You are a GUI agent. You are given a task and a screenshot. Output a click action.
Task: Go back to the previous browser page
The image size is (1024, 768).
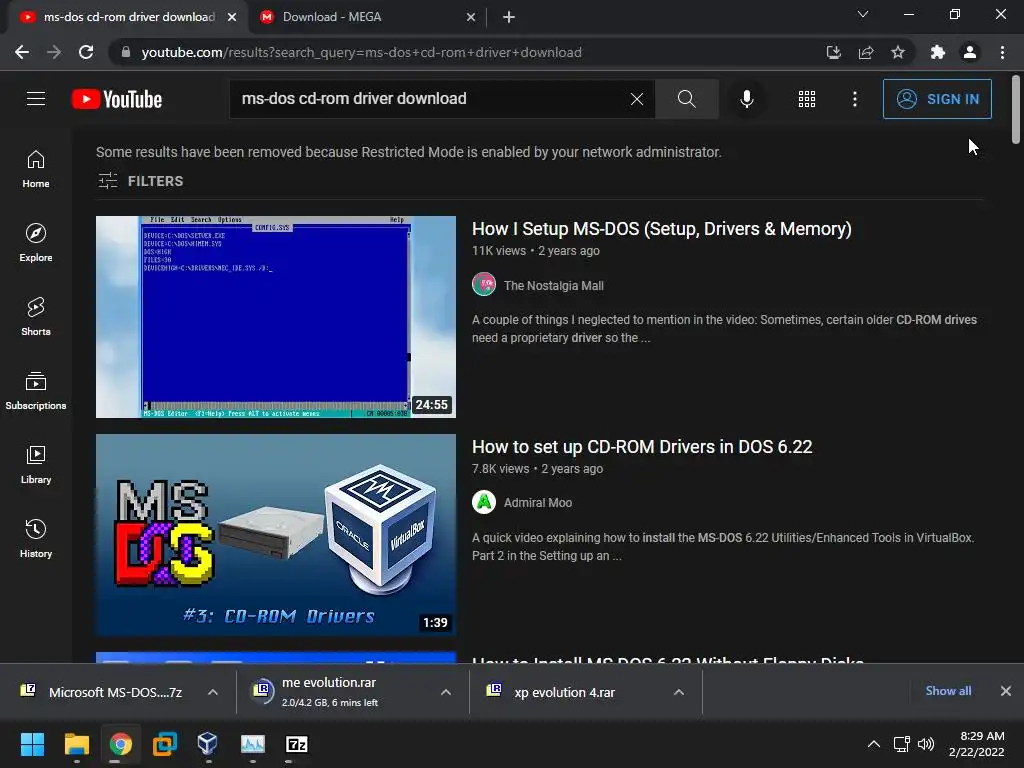(22, 52)
